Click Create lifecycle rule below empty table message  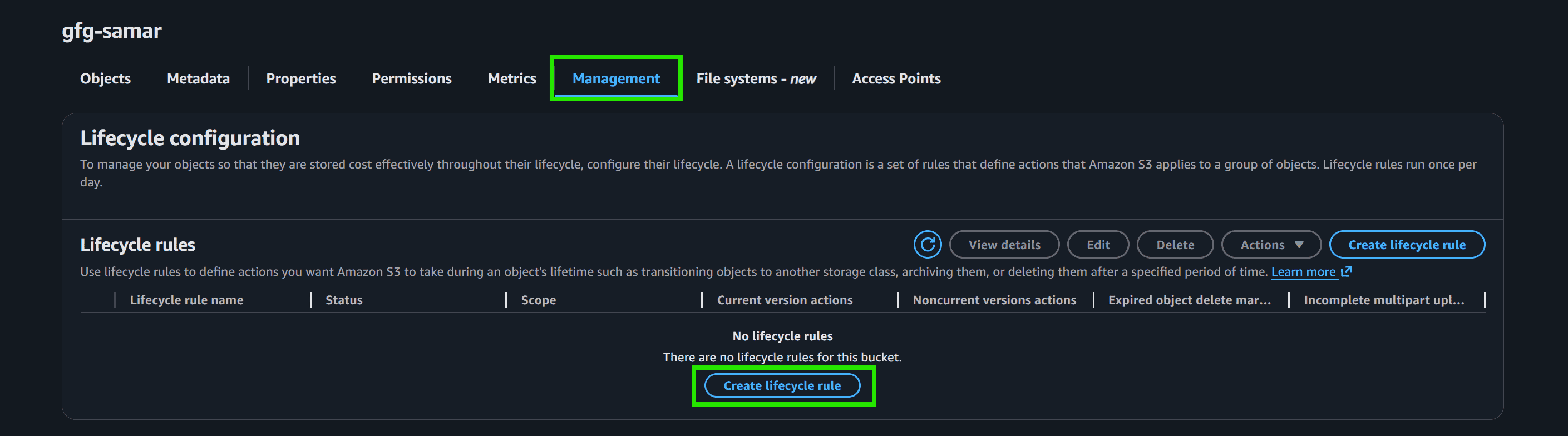tap(782, 385)
